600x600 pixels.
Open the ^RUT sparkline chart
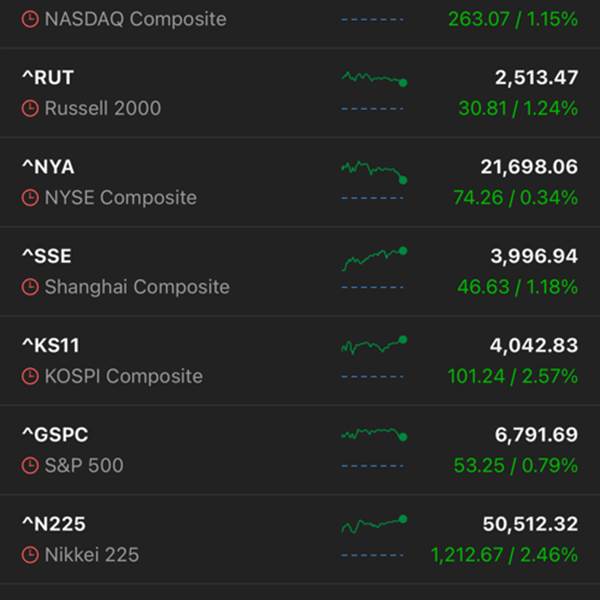pyautogui.click(x=373, y=78)
